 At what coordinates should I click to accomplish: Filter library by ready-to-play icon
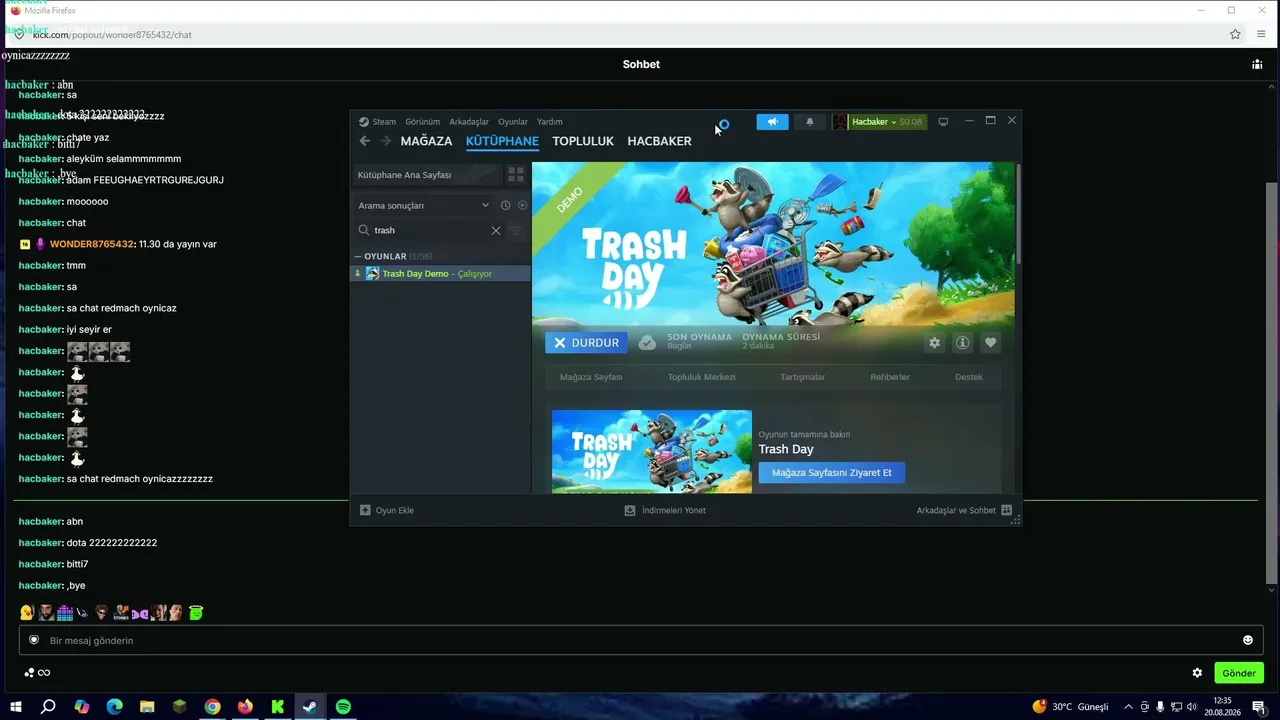coord(522,205)
